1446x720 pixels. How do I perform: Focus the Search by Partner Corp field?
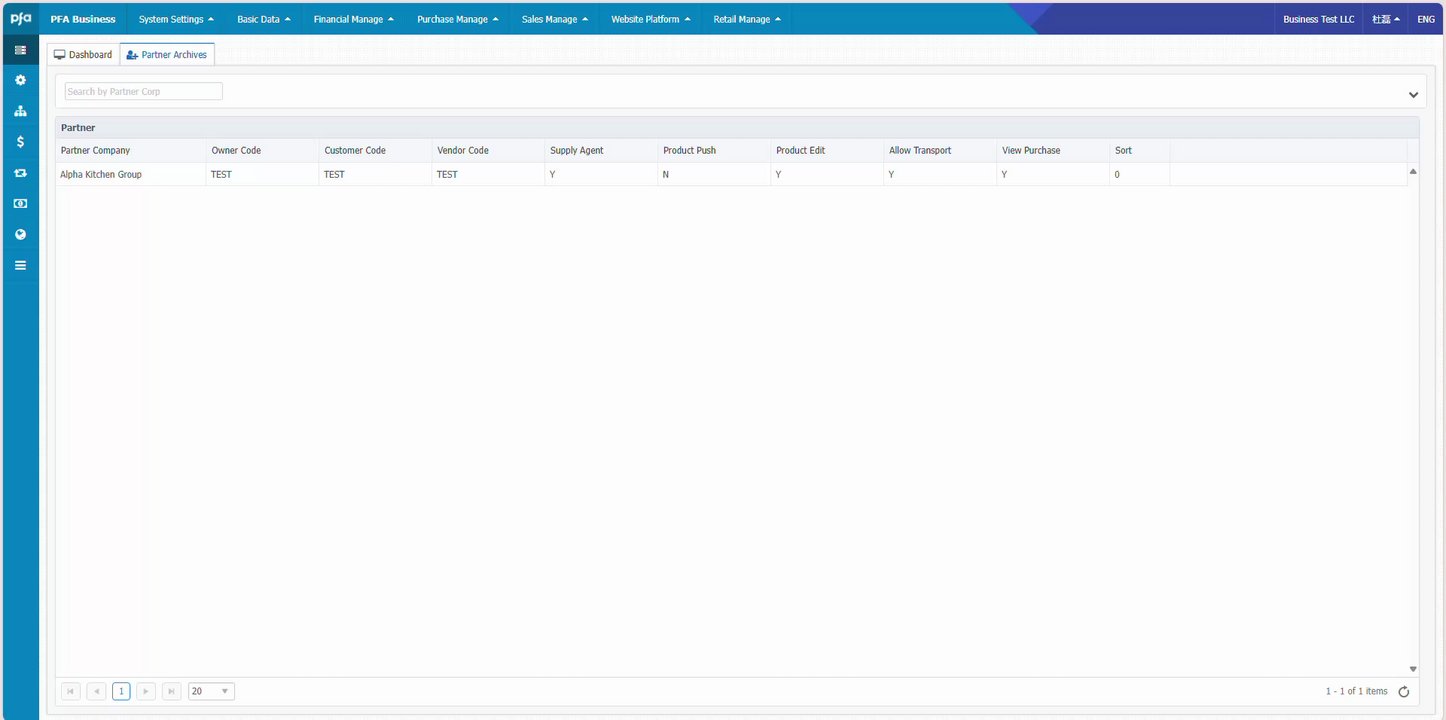point(144,91)
